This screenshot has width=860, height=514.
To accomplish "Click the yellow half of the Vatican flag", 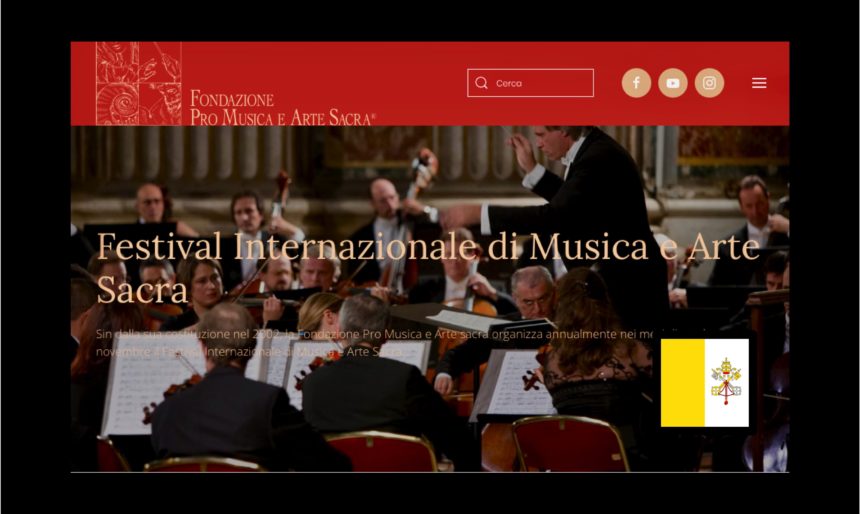I will pyautogui.click(x=683, y=382).
